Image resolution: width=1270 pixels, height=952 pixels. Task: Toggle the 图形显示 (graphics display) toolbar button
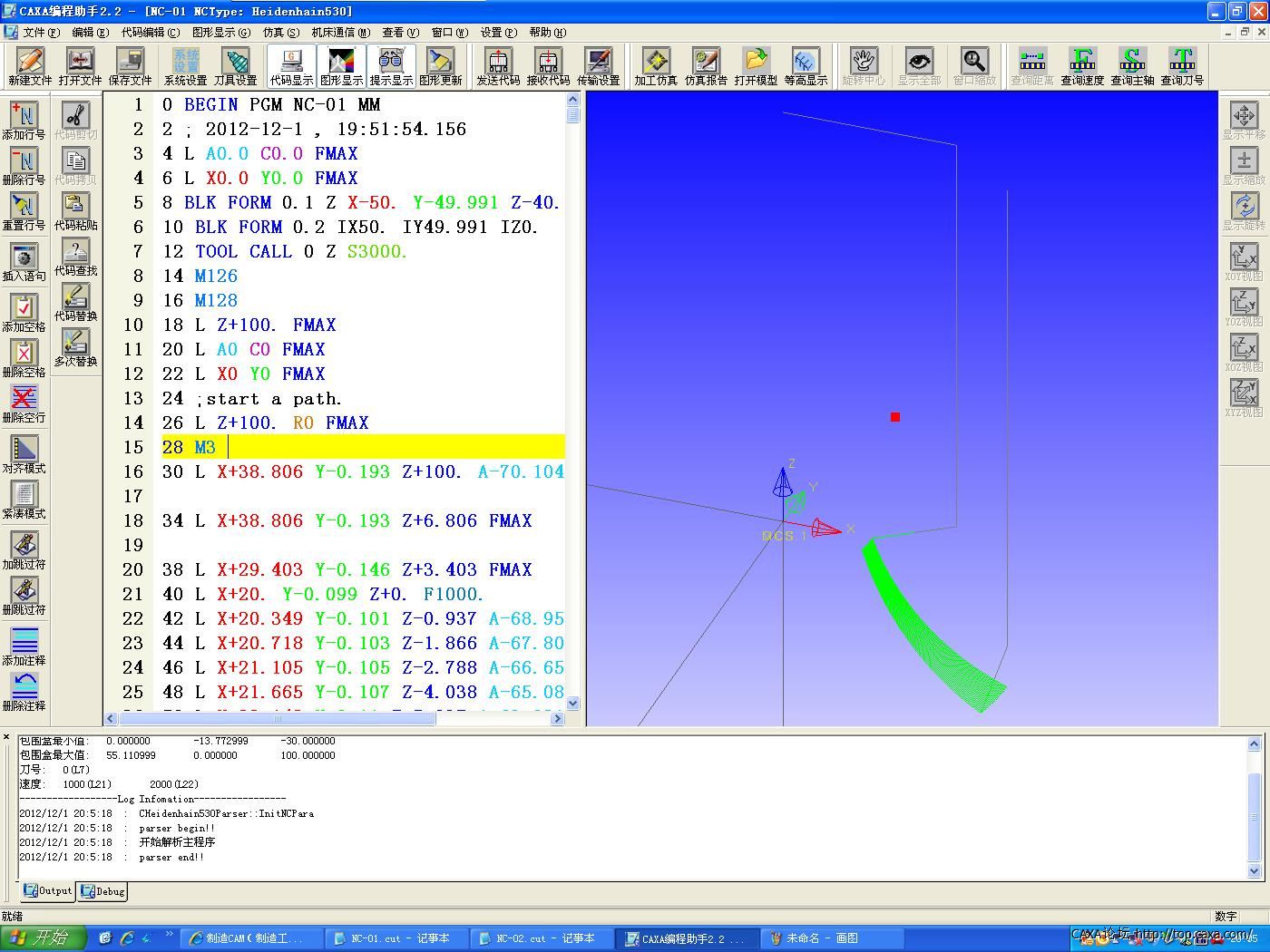(x=341, y=66)
